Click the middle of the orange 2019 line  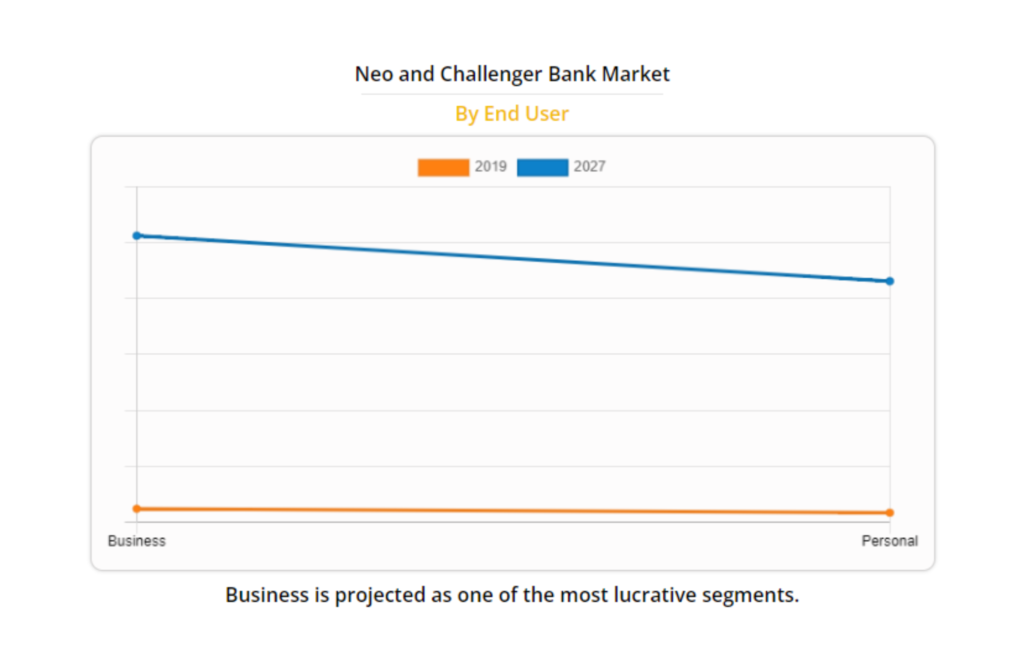513,511
